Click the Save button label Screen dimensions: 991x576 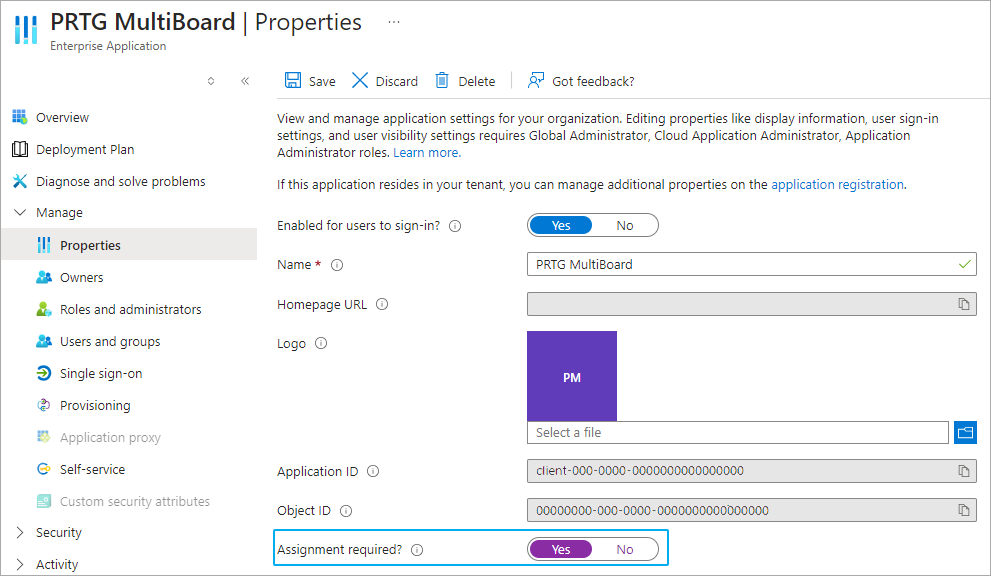(322, 82)
